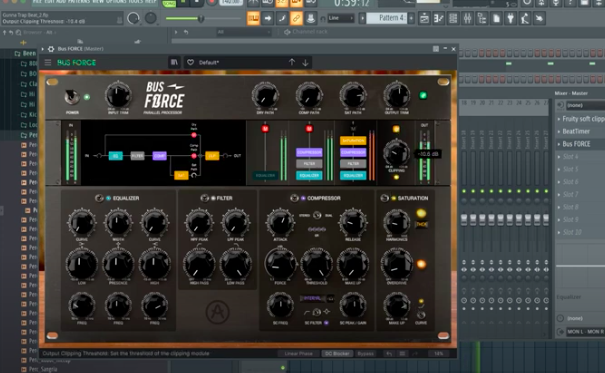Expand the Fruity soft clipper slot arrow

tap(559, 119)
